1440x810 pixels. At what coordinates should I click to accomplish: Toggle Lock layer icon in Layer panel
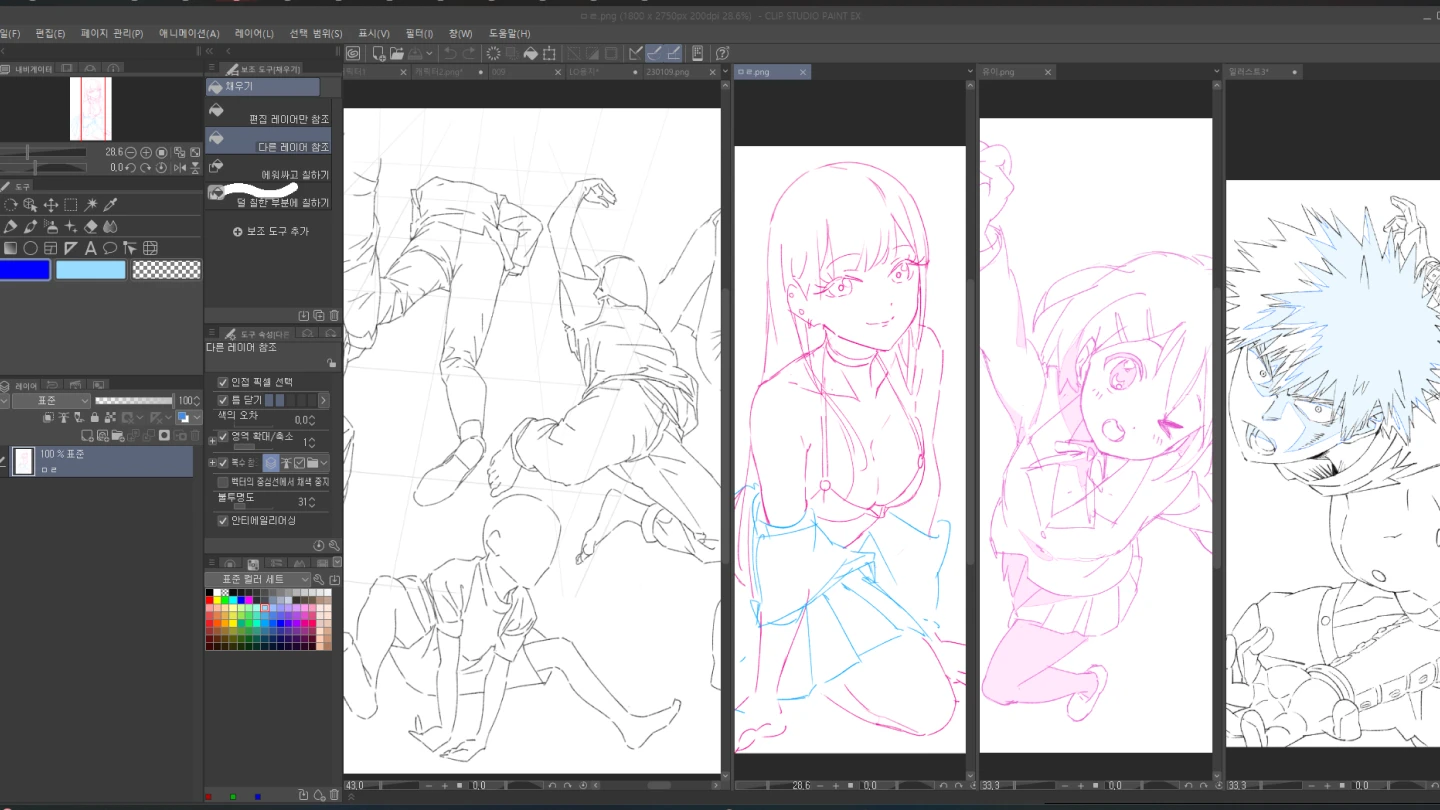(x=95, y=417)
